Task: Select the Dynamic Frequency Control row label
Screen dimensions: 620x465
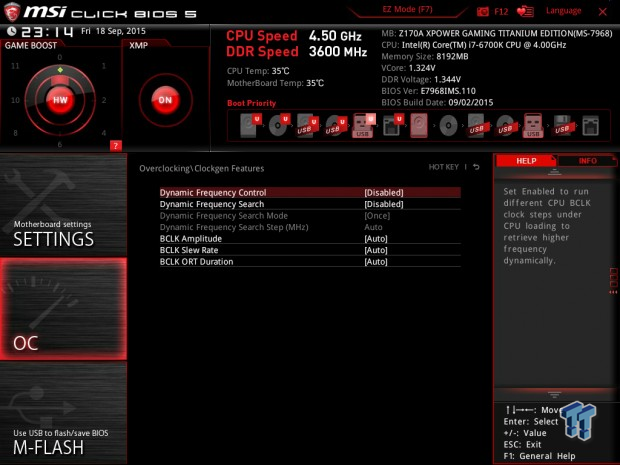Action: [x=213, y=193]
